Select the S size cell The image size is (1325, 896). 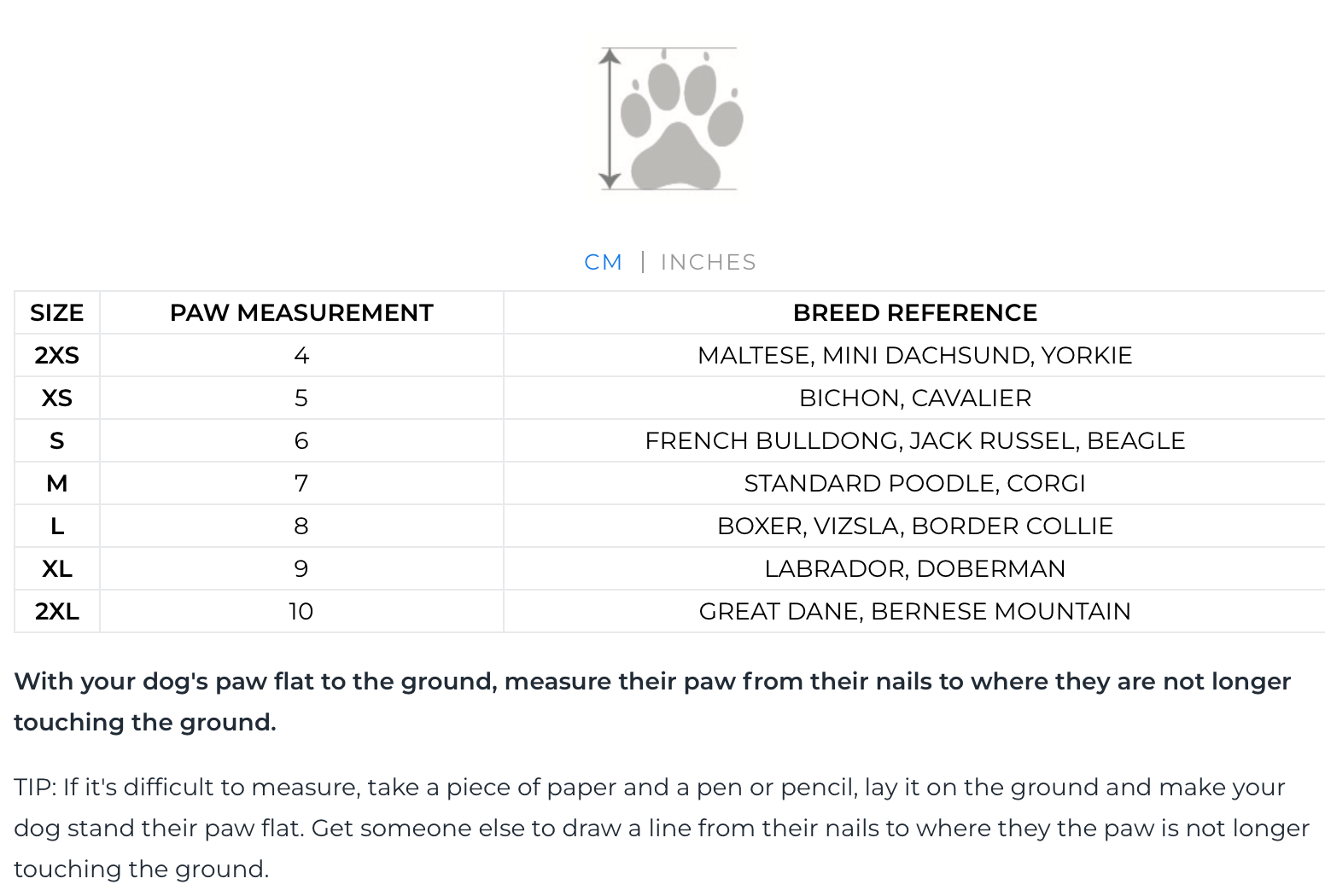[x=57, y=440]
